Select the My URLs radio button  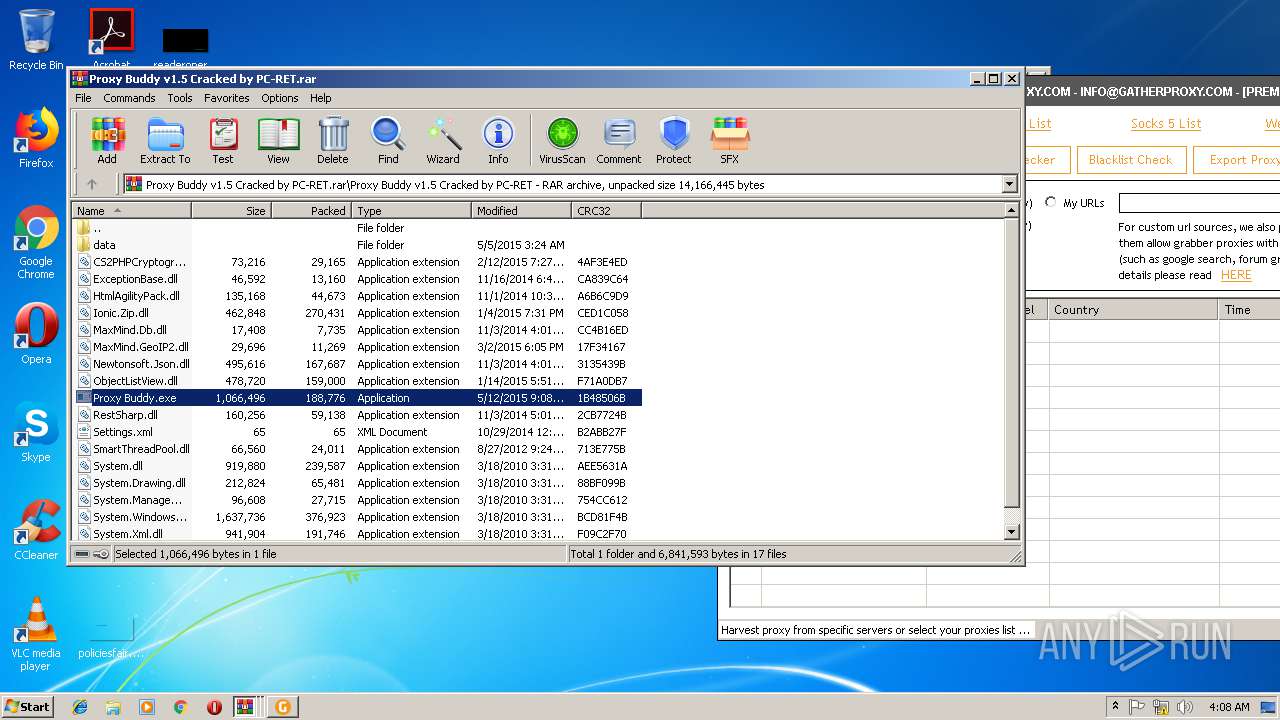coord(1050,202)
